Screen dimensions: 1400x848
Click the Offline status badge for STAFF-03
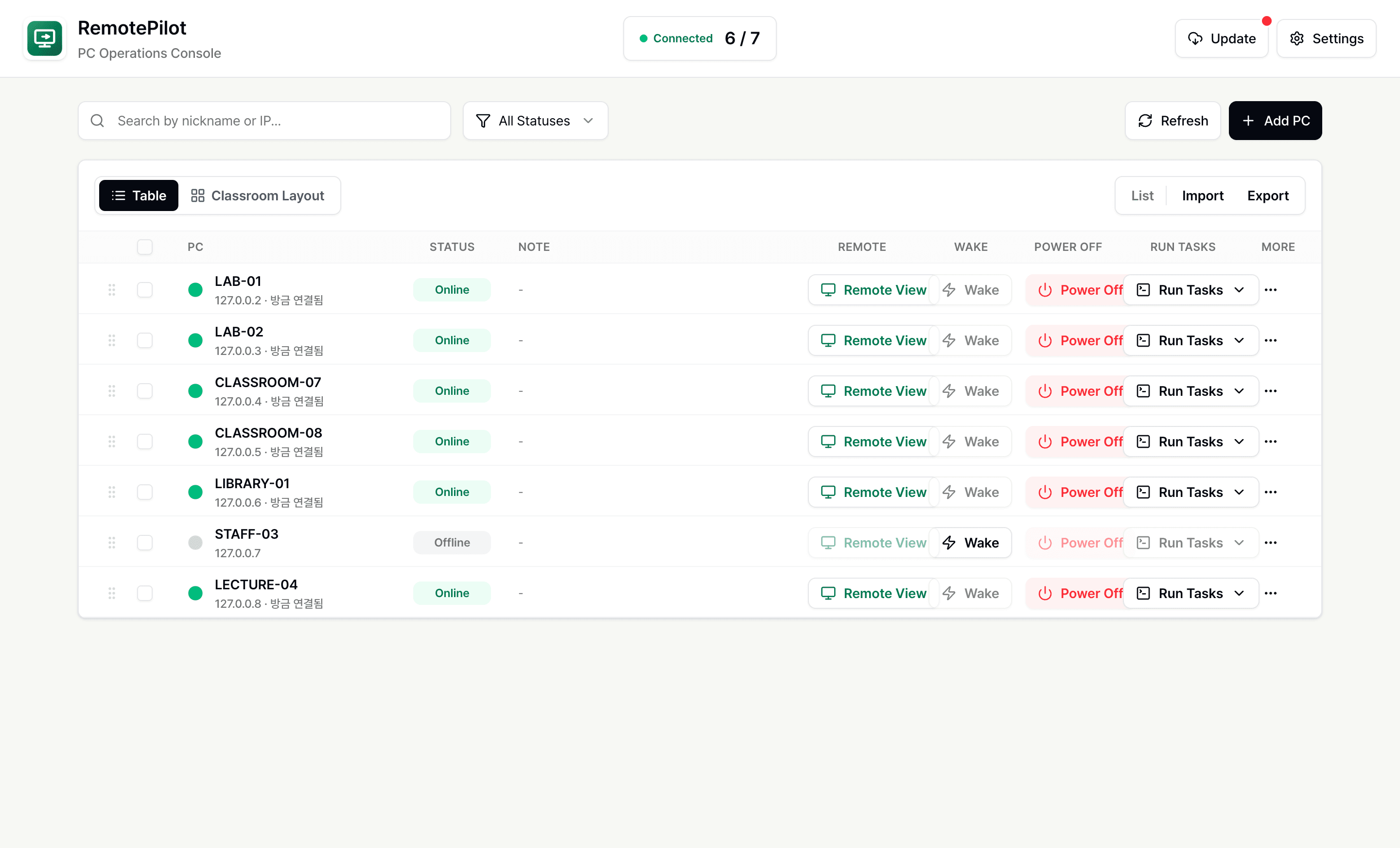tap(452, 543)
